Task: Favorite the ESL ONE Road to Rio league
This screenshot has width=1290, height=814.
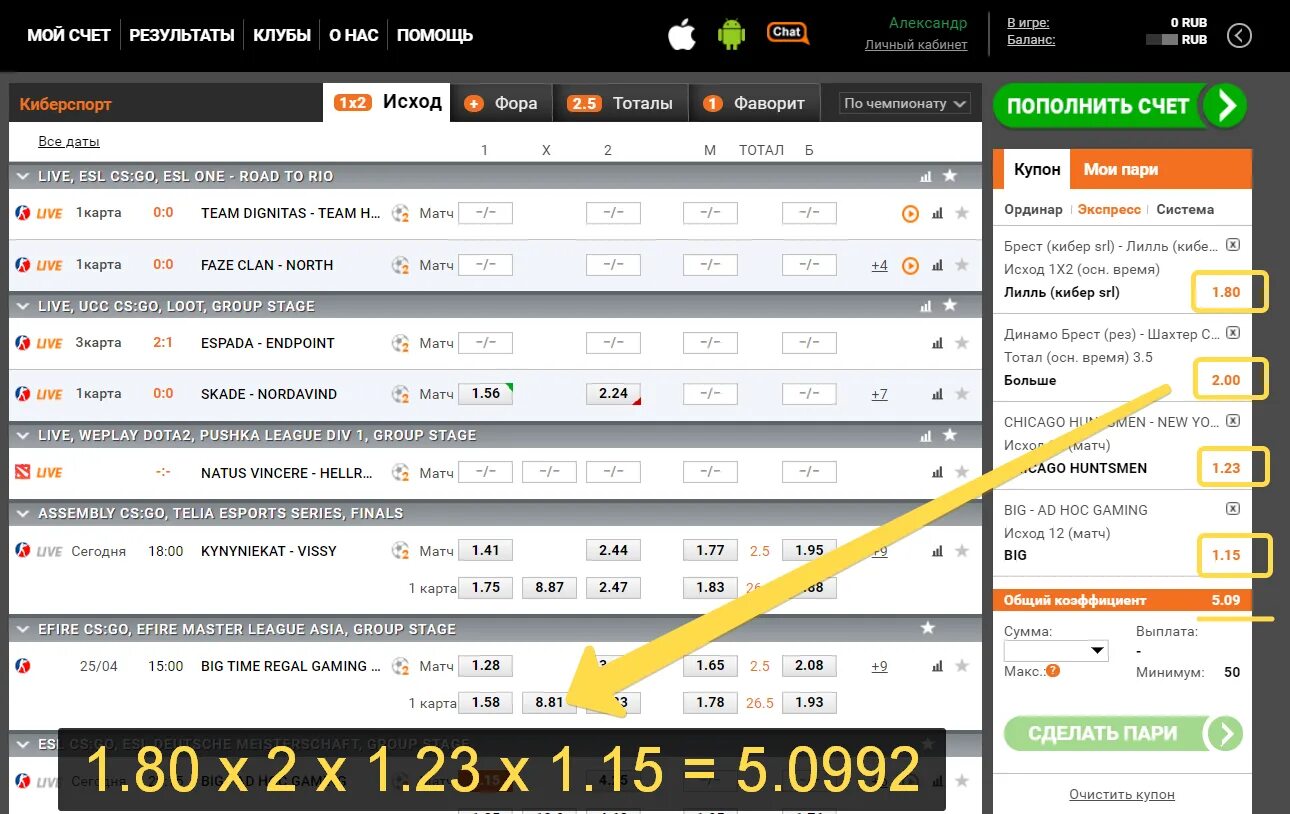Action: [x=950, y=176]
